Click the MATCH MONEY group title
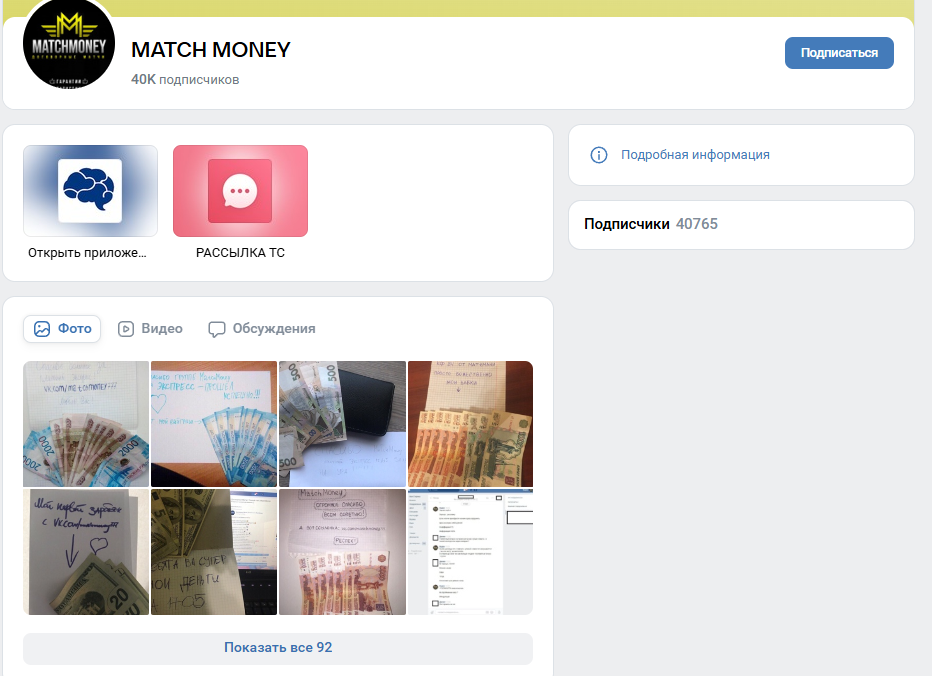 (210, 50)
